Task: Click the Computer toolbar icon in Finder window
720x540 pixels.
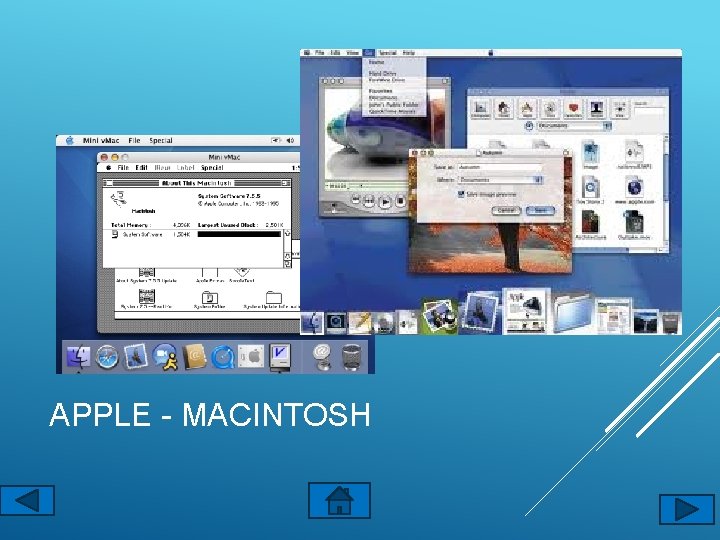Action: pos(480,108)
